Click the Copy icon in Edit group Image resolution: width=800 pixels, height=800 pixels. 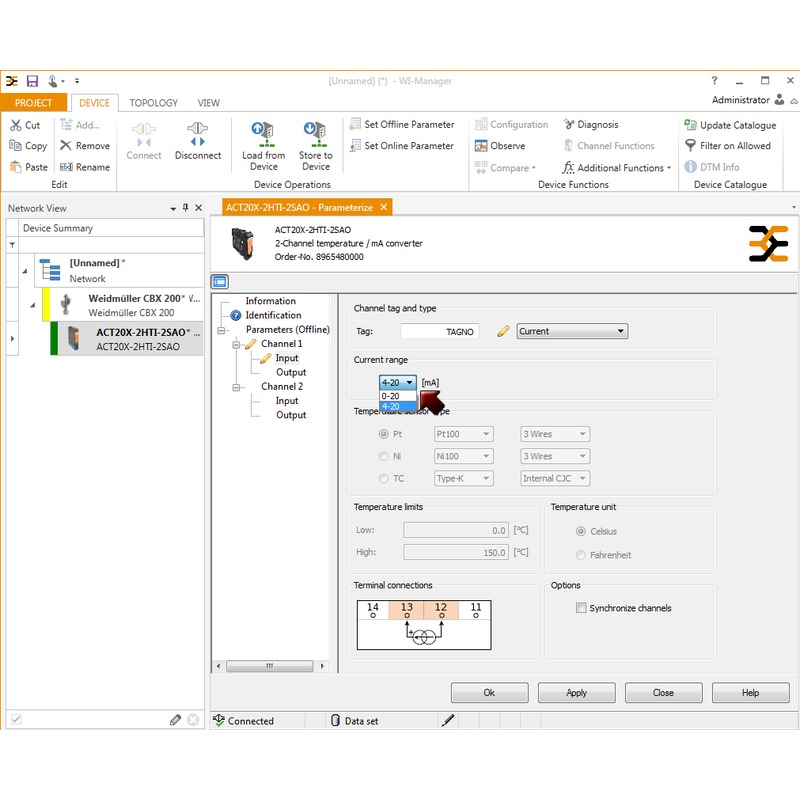point(15,145)
